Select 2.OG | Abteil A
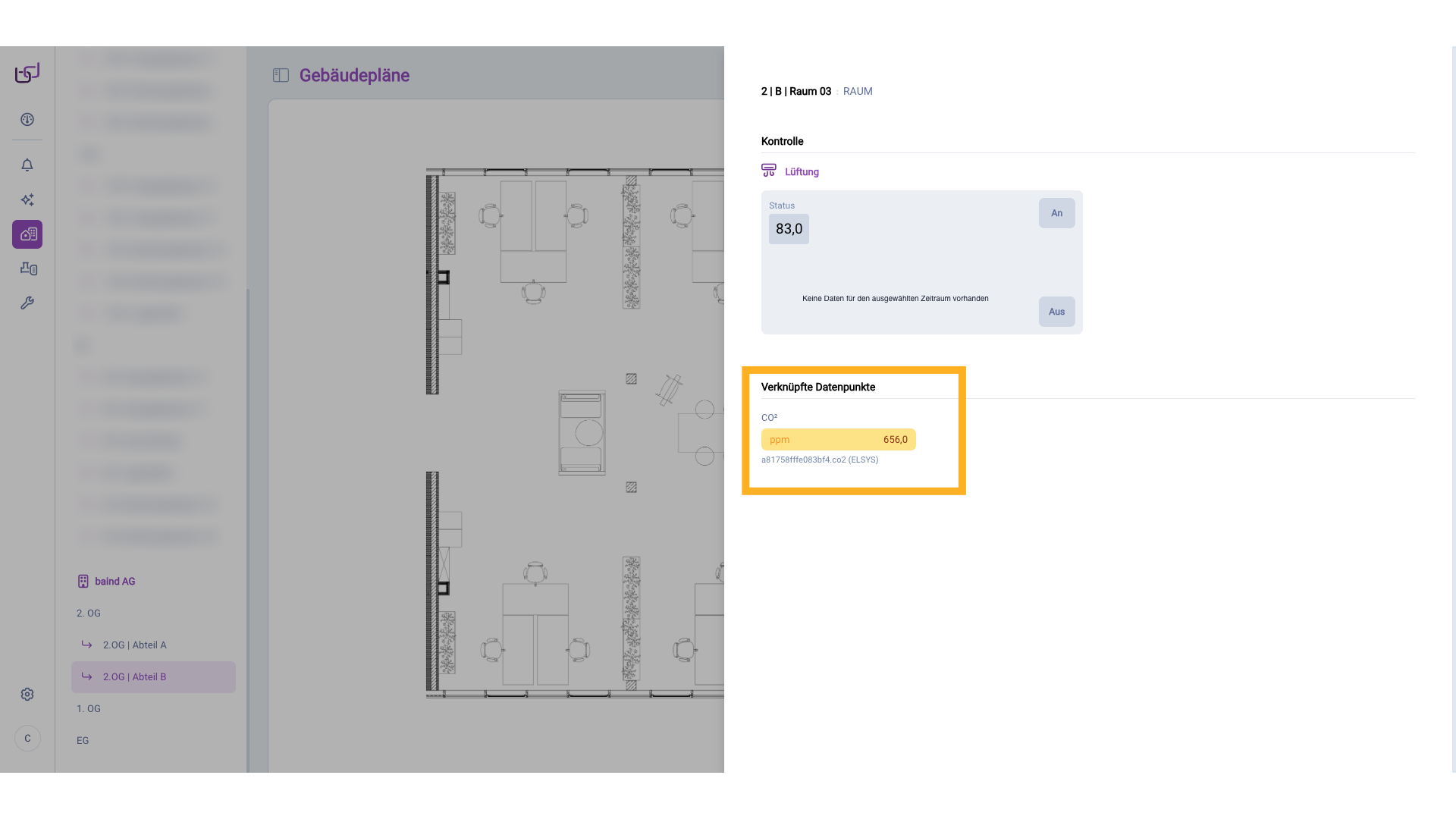1456x819 pixels. [x=134, y=645]
